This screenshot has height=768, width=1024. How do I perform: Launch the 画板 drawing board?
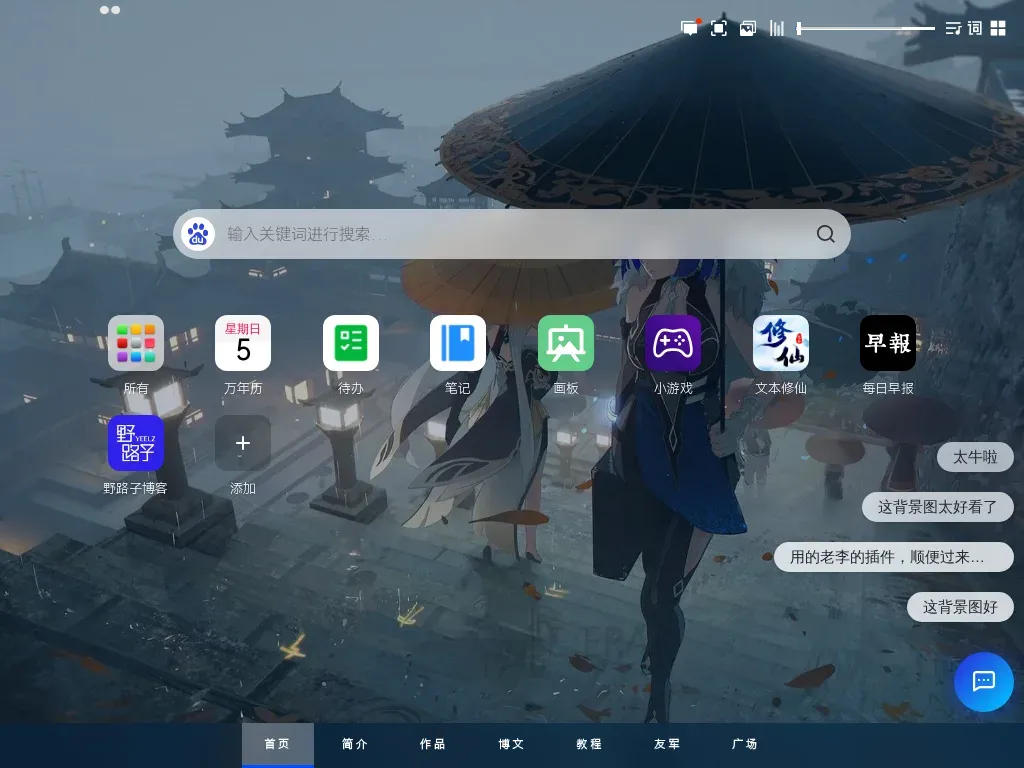tap(566, 343)
